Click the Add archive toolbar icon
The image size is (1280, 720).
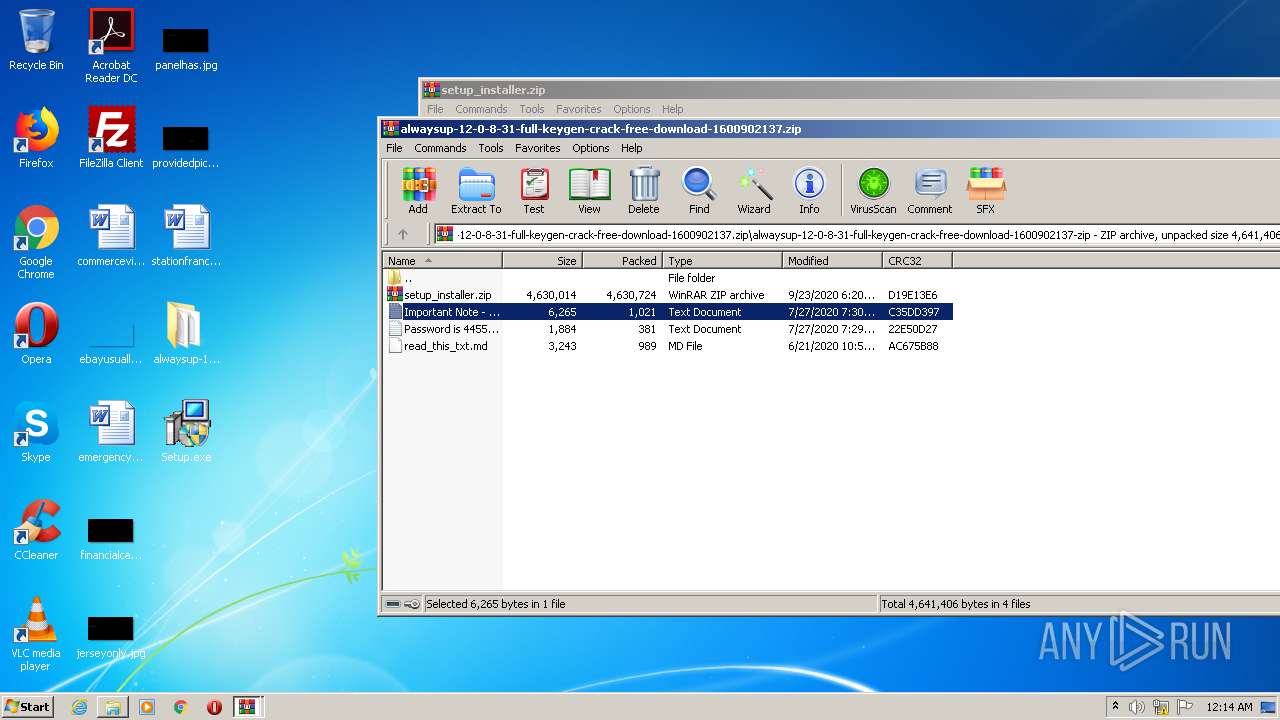pos(418,190)
